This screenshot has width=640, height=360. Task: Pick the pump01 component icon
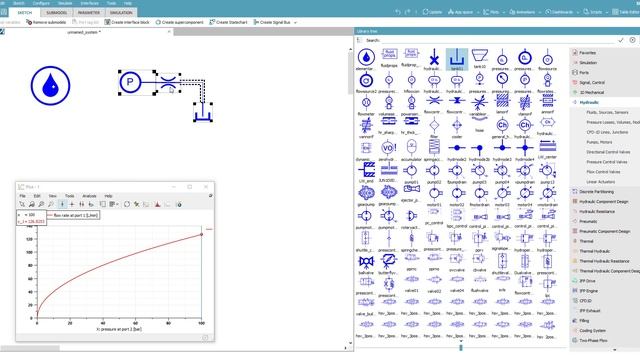[411, 171]
